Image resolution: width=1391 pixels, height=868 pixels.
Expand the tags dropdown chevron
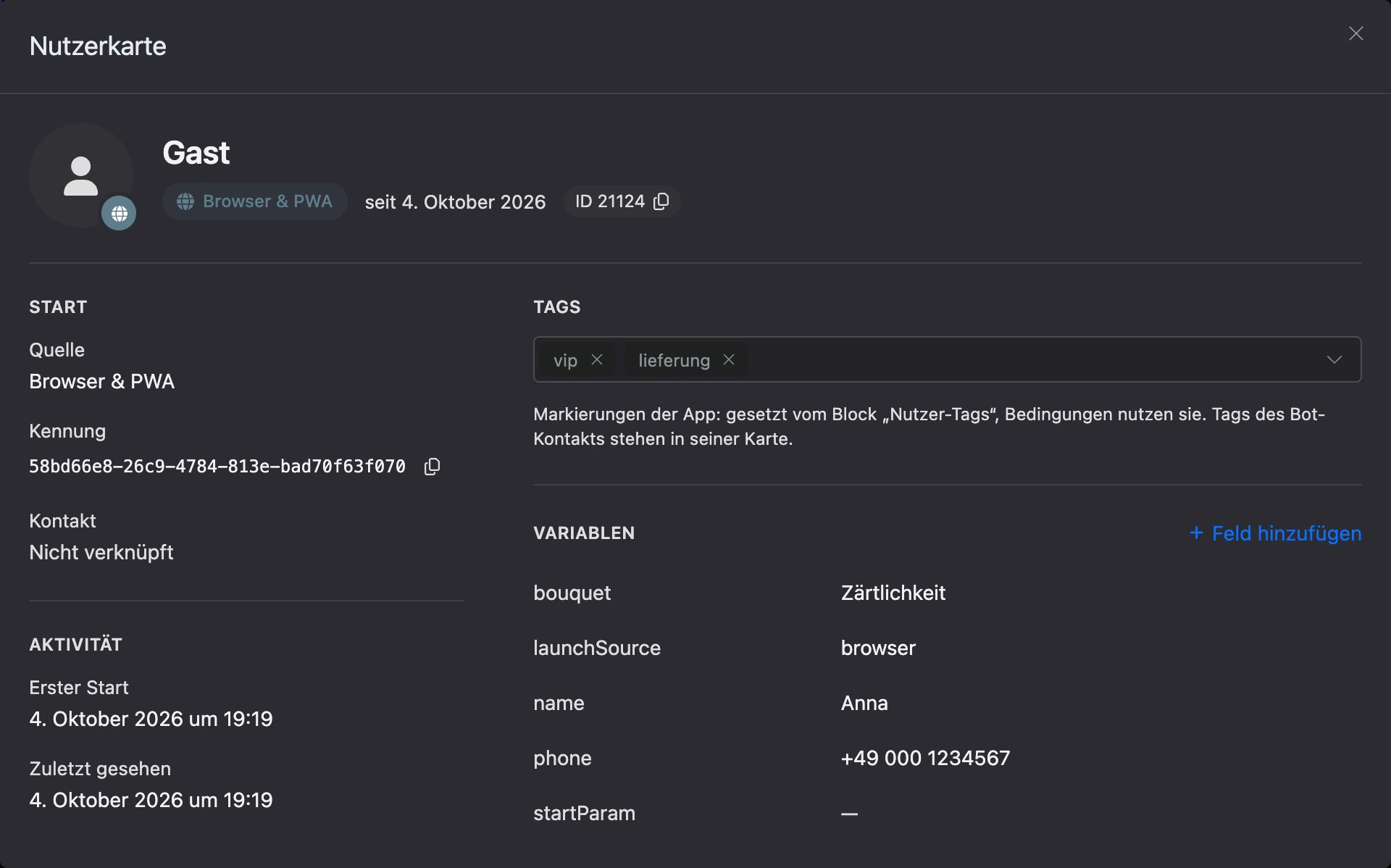tap(1334, 359)
